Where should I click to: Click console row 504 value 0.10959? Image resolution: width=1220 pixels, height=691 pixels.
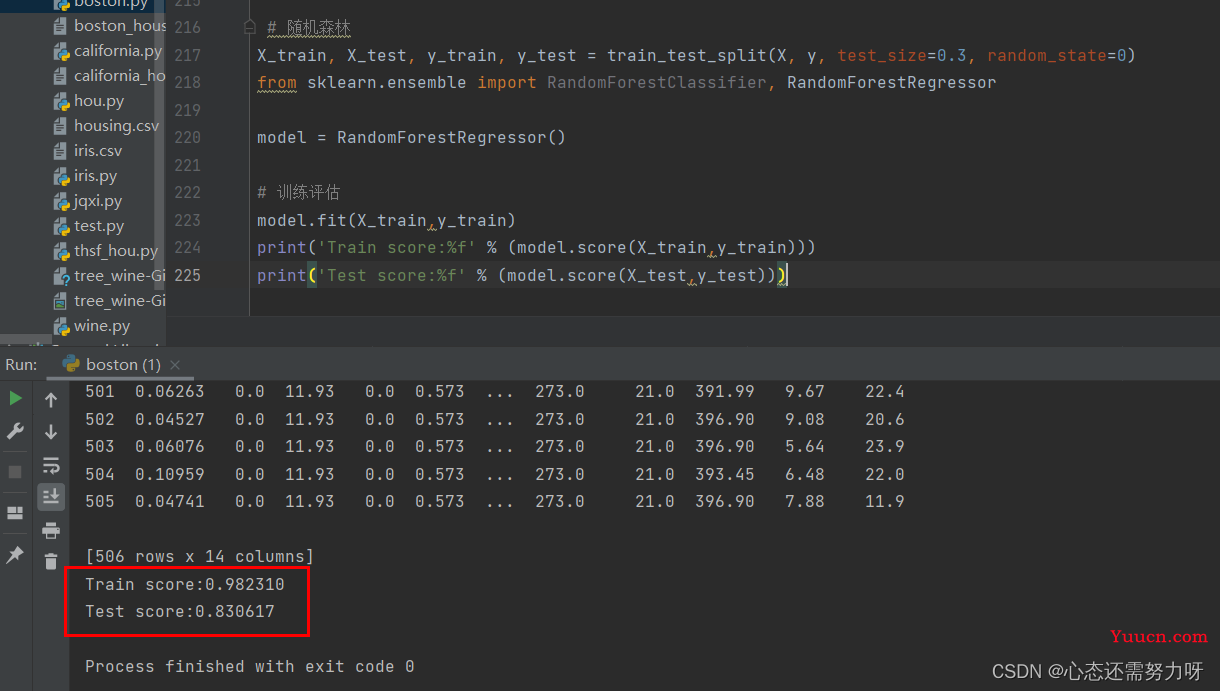tap(170, 474)
